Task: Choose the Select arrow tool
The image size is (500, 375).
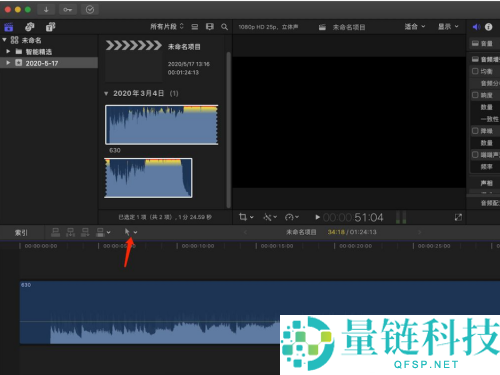Action: [x=127, y=232]
